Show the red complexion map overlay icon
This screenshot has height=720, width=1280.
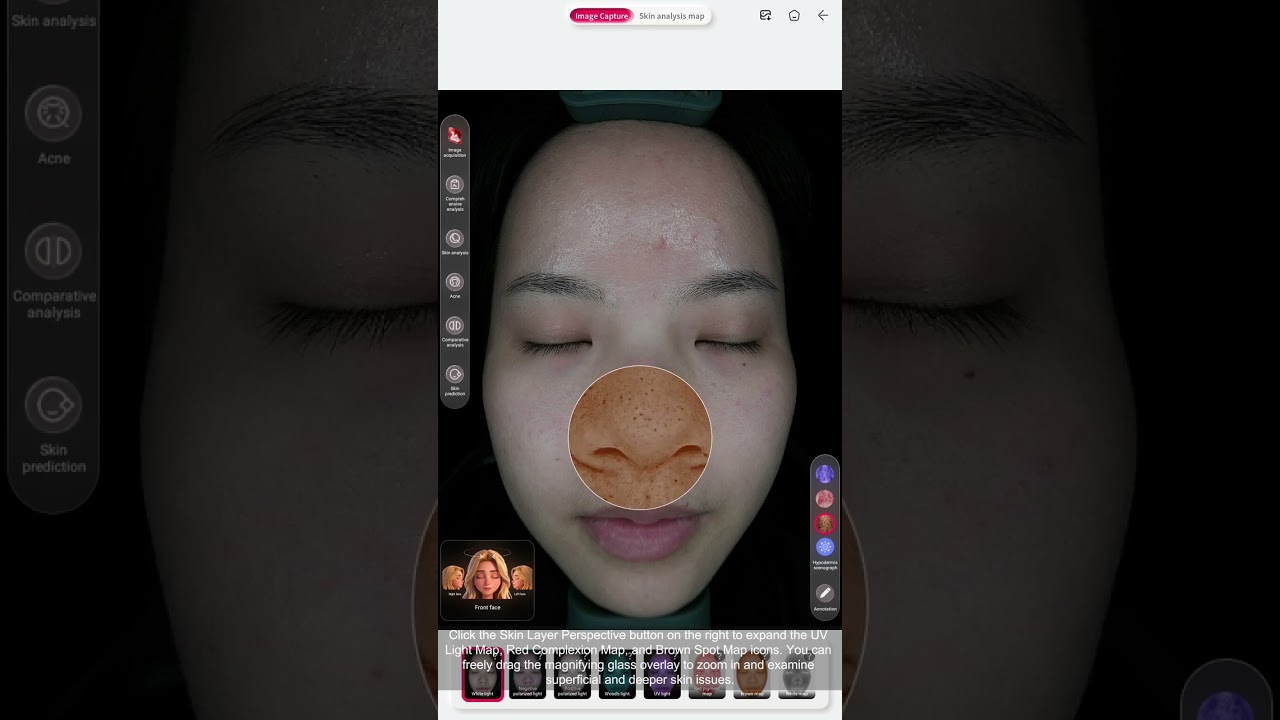point(825,498)
